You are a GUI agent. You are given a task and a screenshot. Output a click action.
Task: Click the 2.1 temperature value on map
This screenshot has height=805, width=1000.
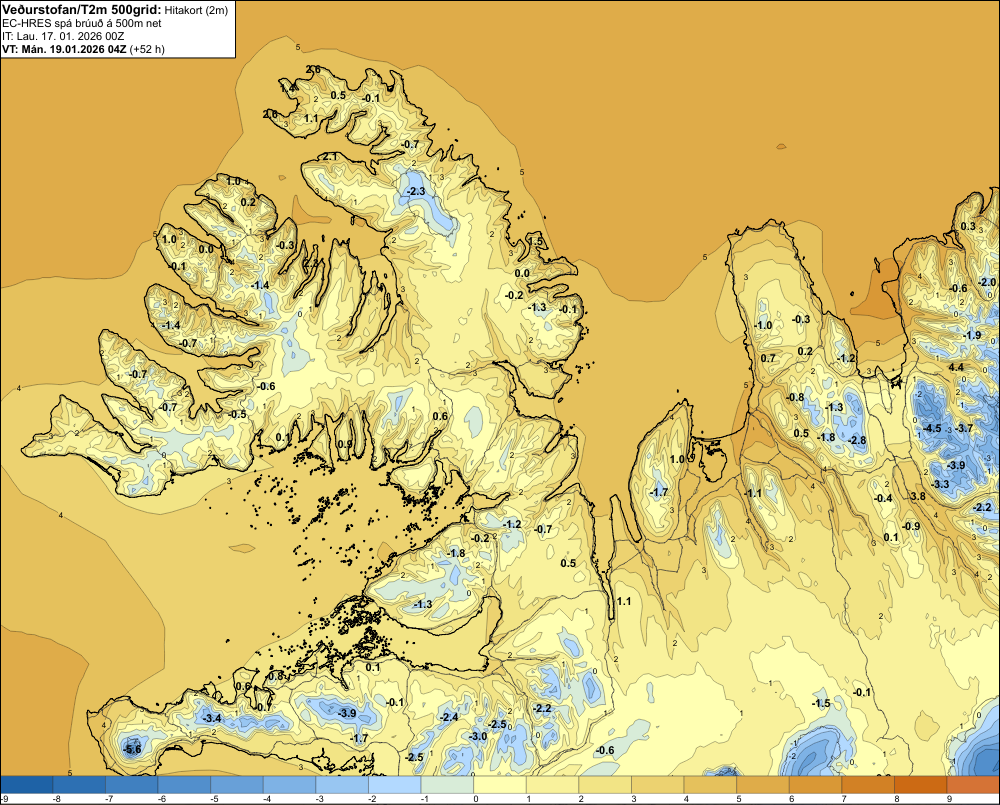[x=330, y=156]
